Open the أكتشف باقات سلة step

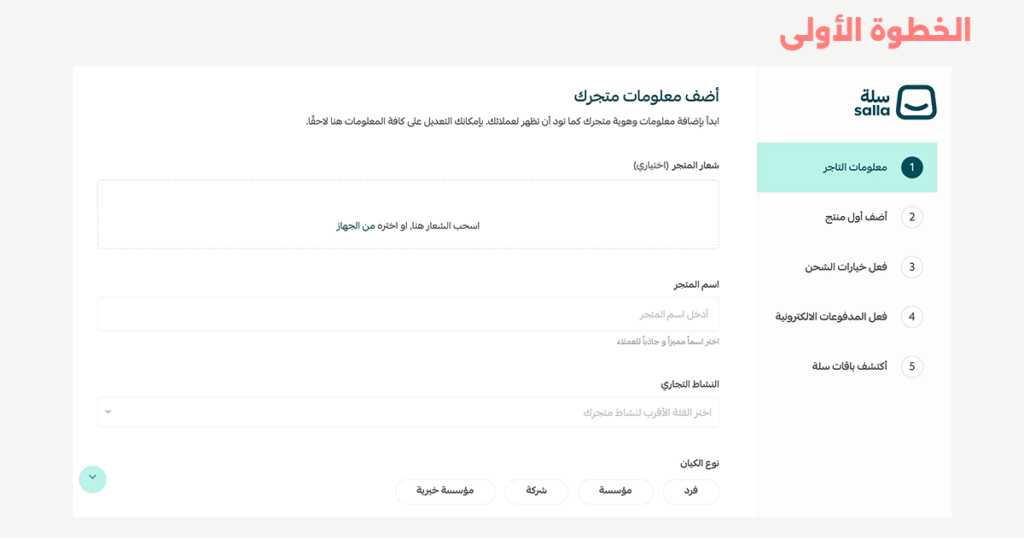tap(849, 366)
